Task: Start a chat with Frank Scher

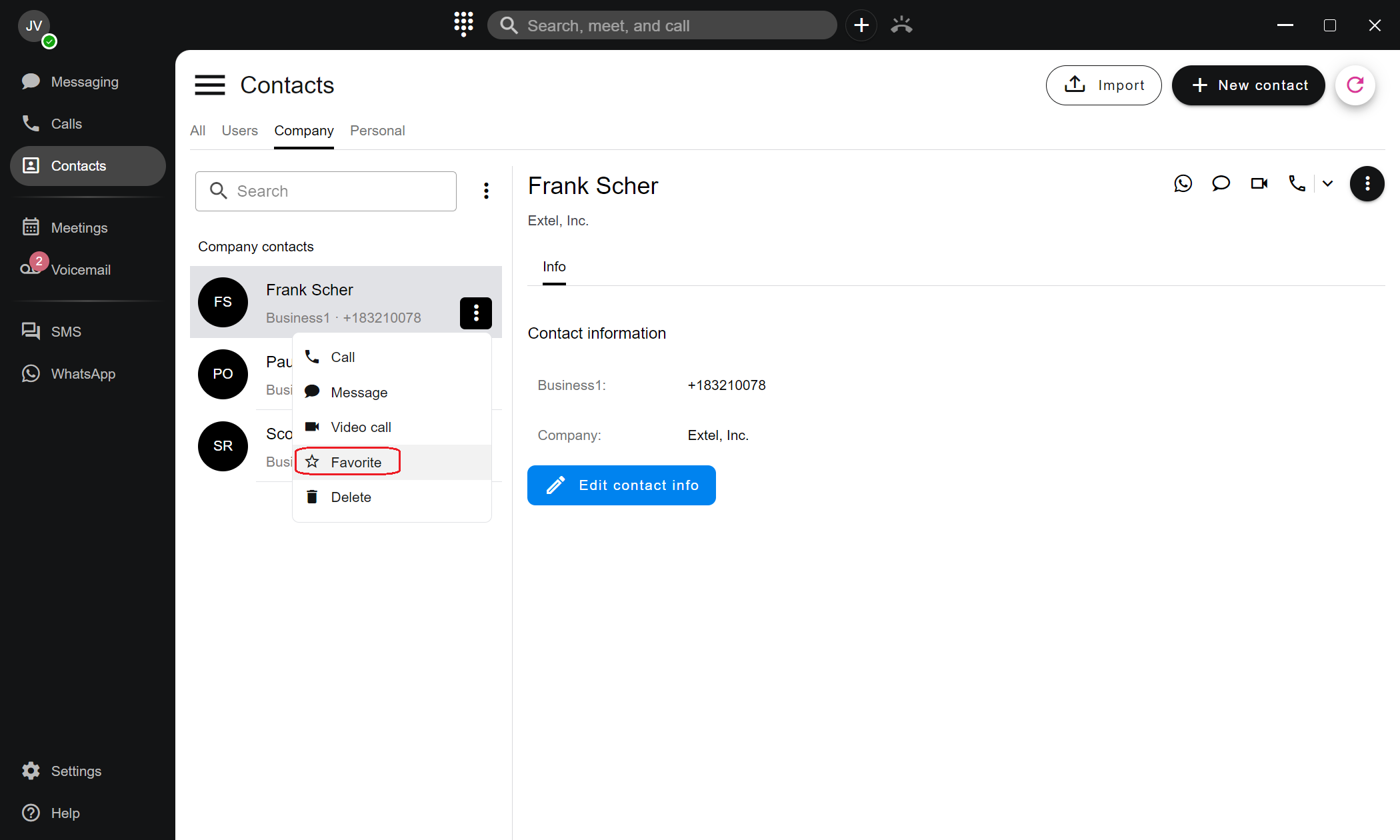Action: 1221,183
